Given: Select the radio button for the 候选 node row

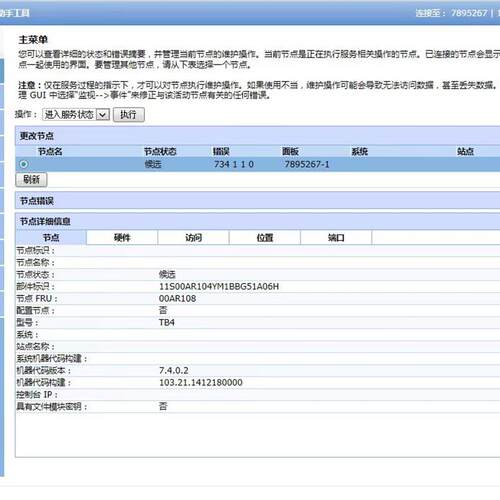Looking at the screenshot, I should click(24, 164).
